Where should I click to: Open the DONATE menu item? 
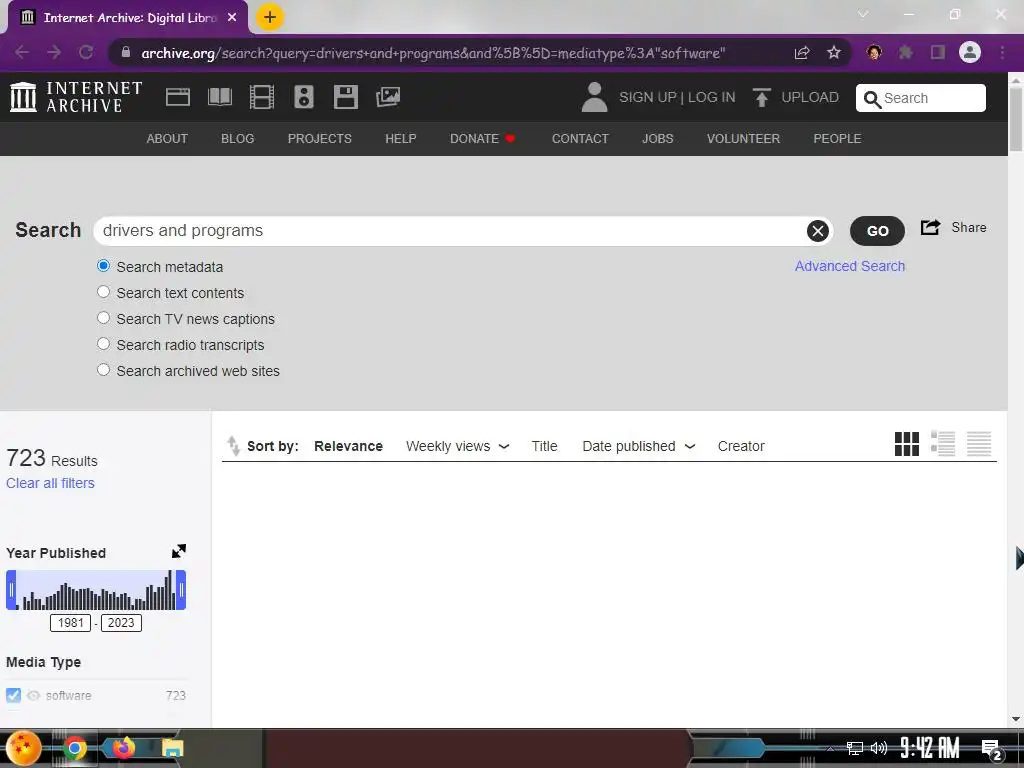483,138
